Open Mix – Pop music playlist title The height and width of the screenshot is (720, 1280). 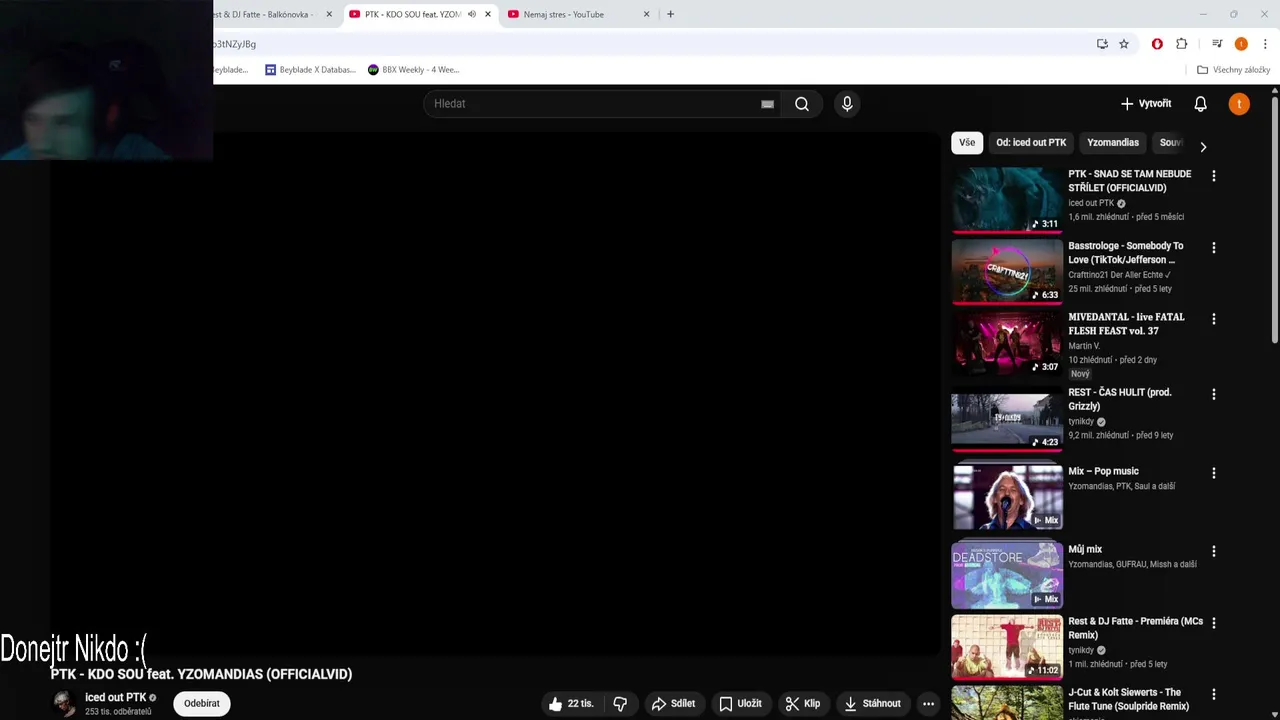[1103, 471]
